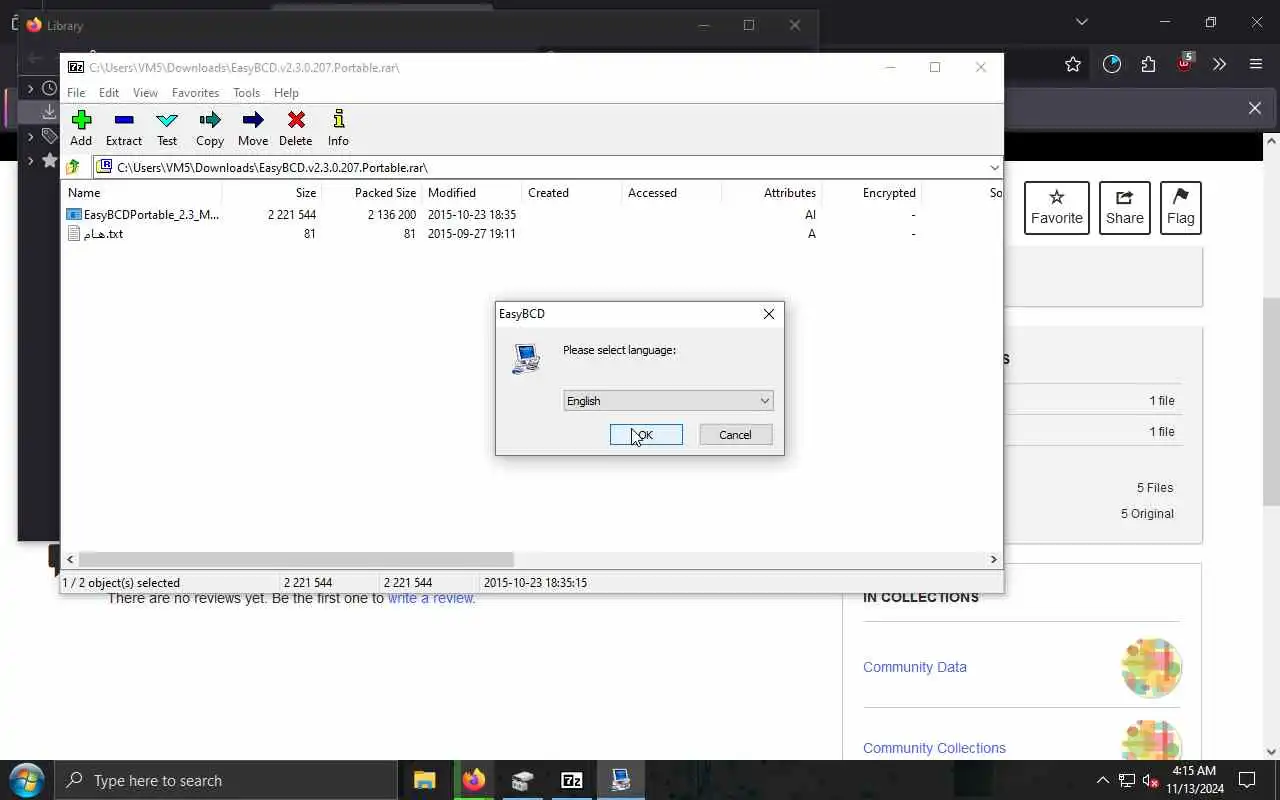Expand History tree item in Library window
Screen dimensions: 1280x800
[30, 89]
